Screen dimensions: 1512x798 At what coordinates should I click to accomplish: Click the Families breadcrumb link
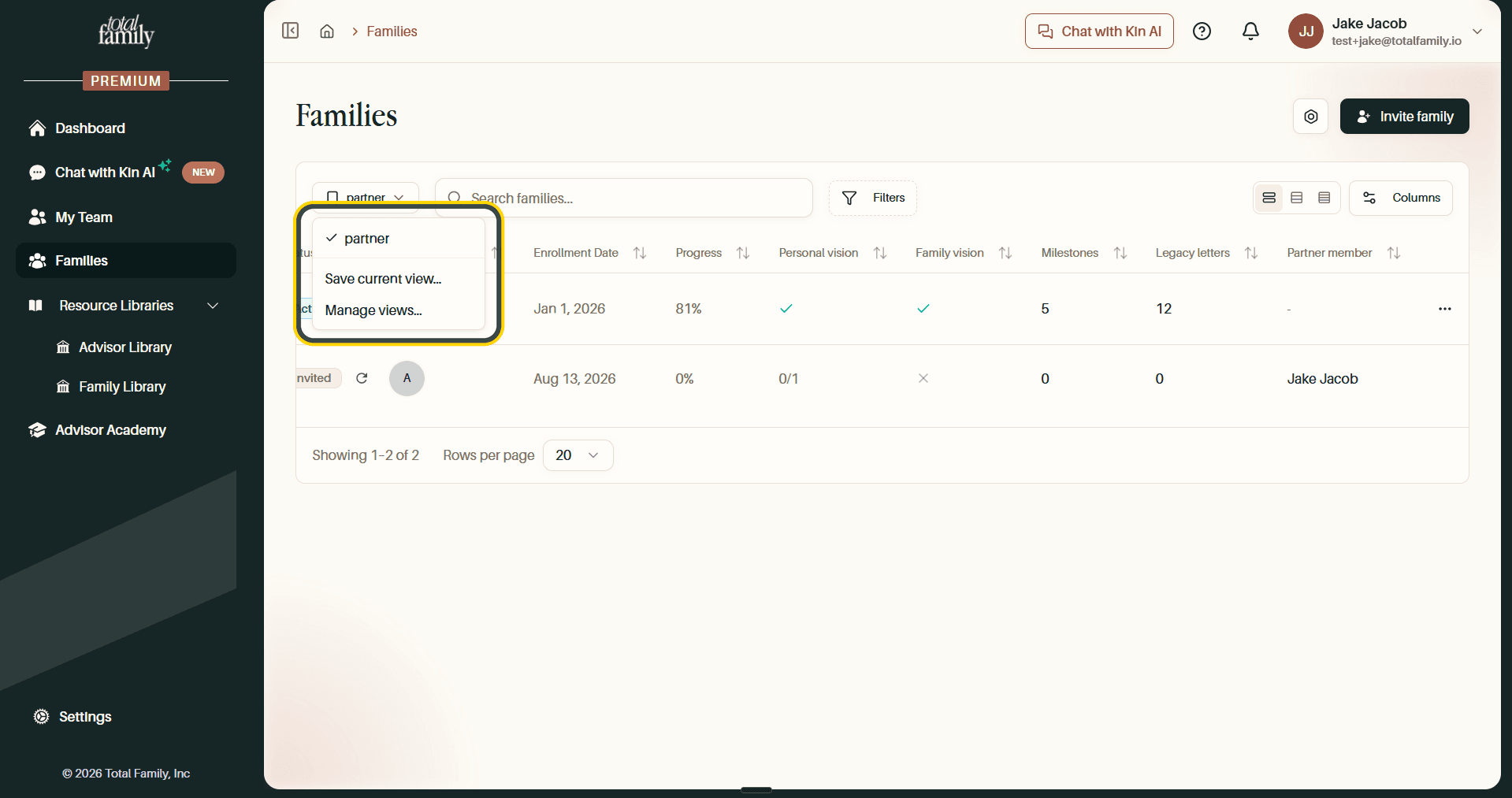[392, 32]
